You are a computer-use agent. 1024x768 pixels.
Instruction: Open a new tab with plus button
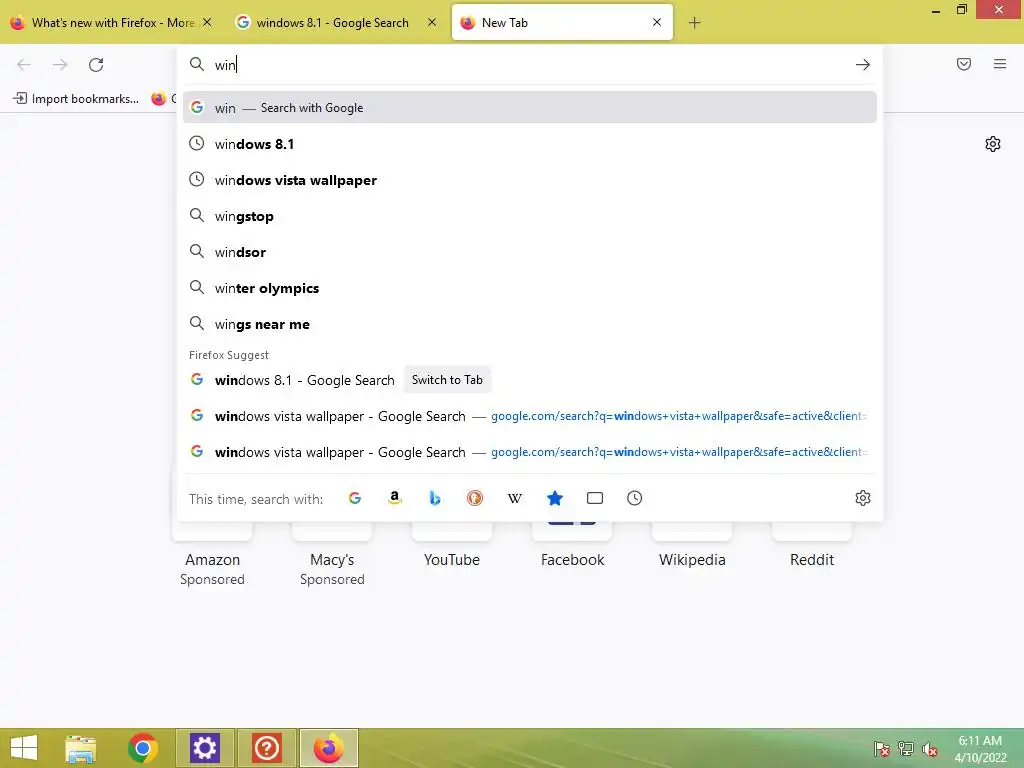[x=694, y=23]
